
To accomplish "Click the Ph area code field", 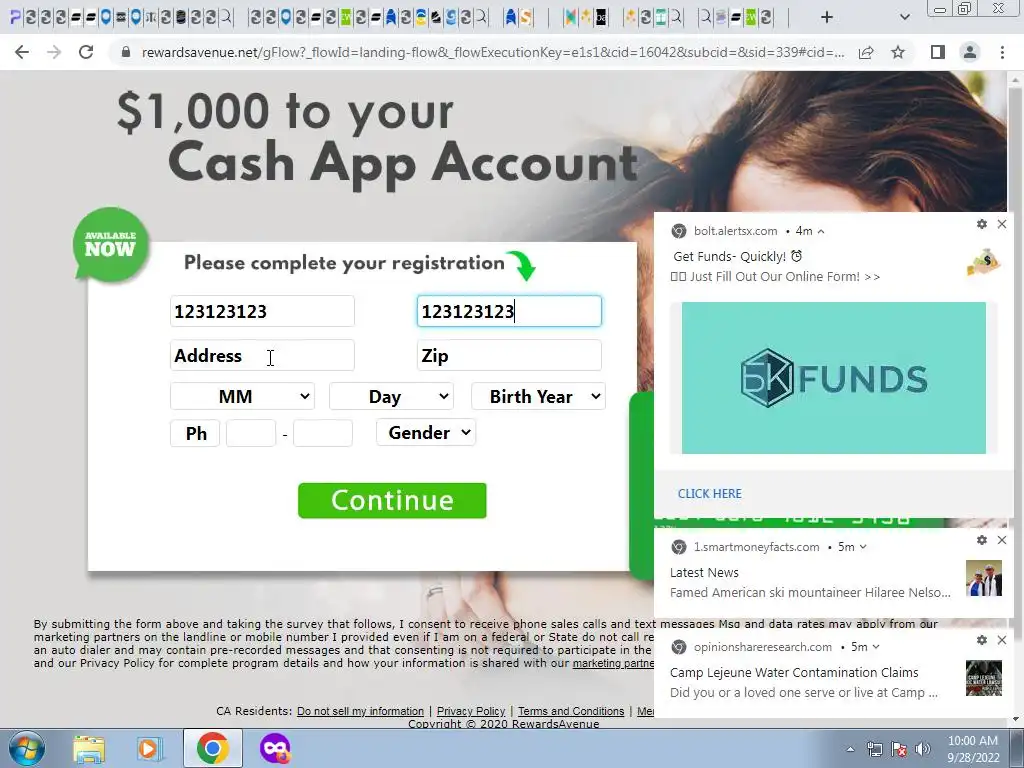I will tap(195, 434).
